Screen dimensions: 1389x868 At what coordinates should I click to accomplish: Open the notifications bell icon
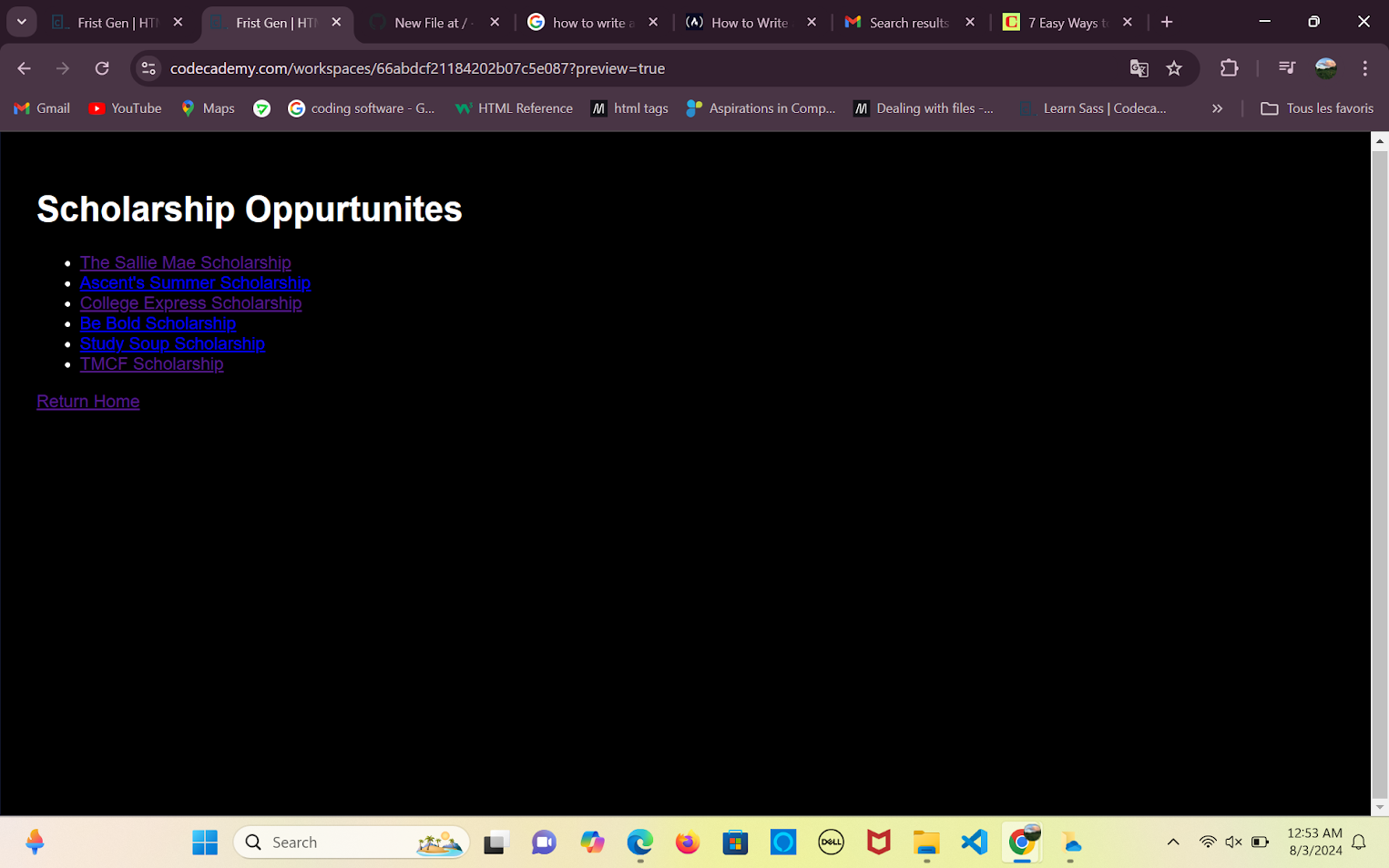click(1359, 842)
